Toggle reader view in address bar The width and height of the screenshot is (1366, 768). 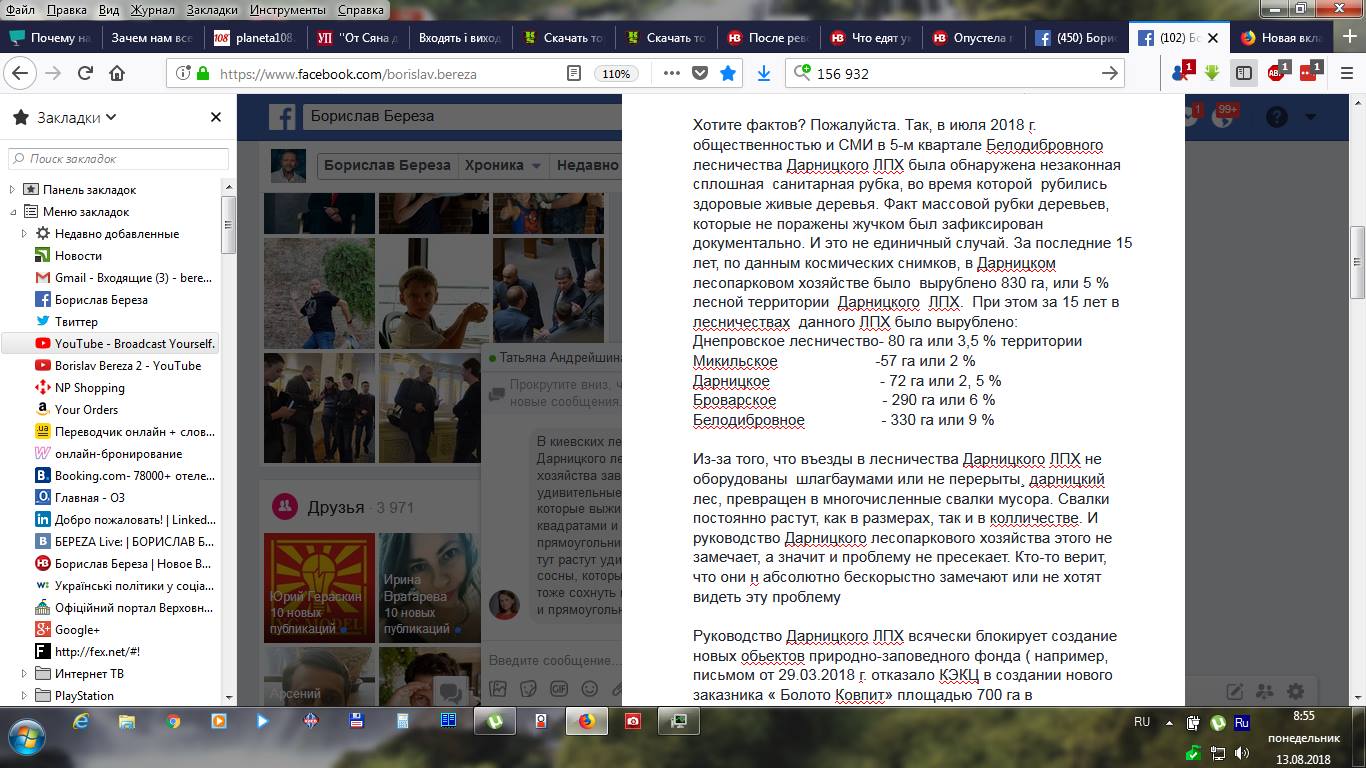[x=573, y=73]
